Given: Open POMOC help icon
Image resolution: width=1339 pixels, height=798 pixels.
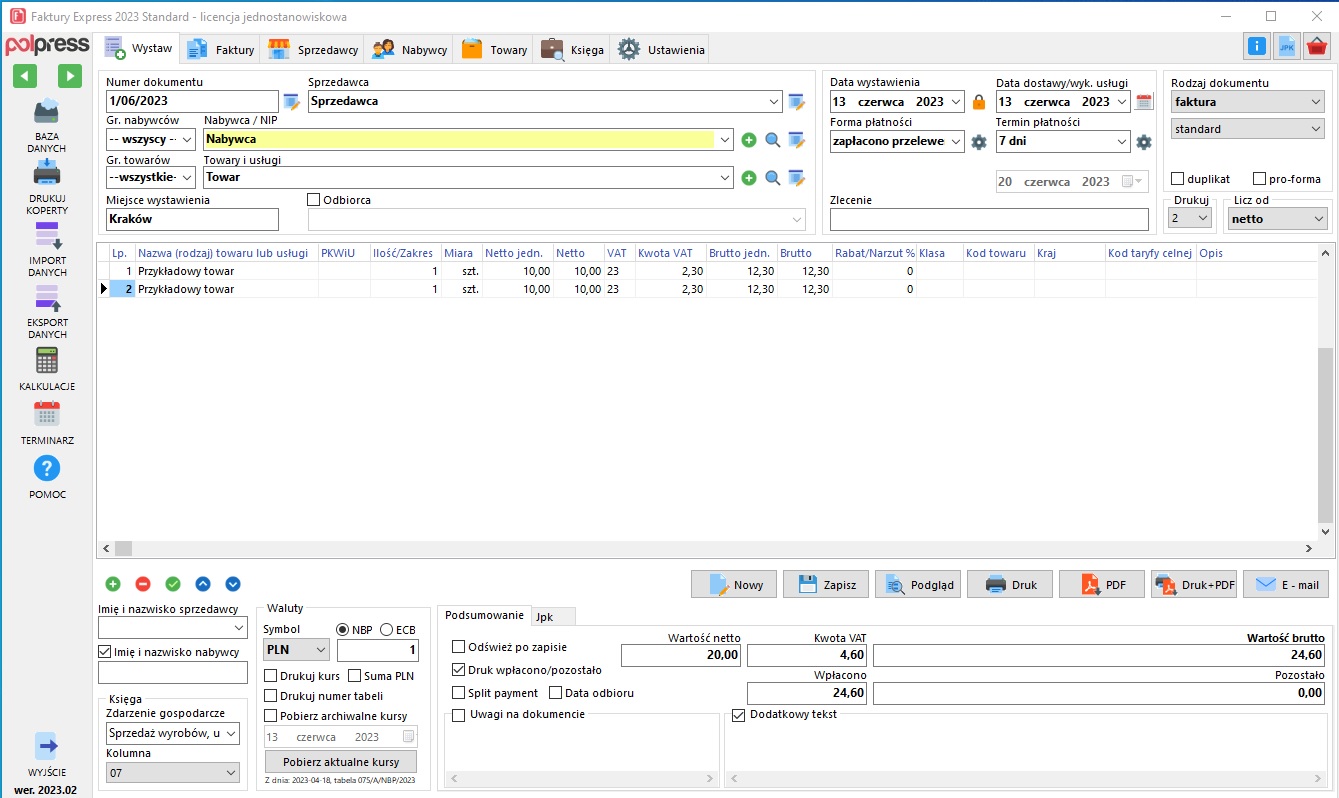Looking at the screenshot, I should click(46, 468).
